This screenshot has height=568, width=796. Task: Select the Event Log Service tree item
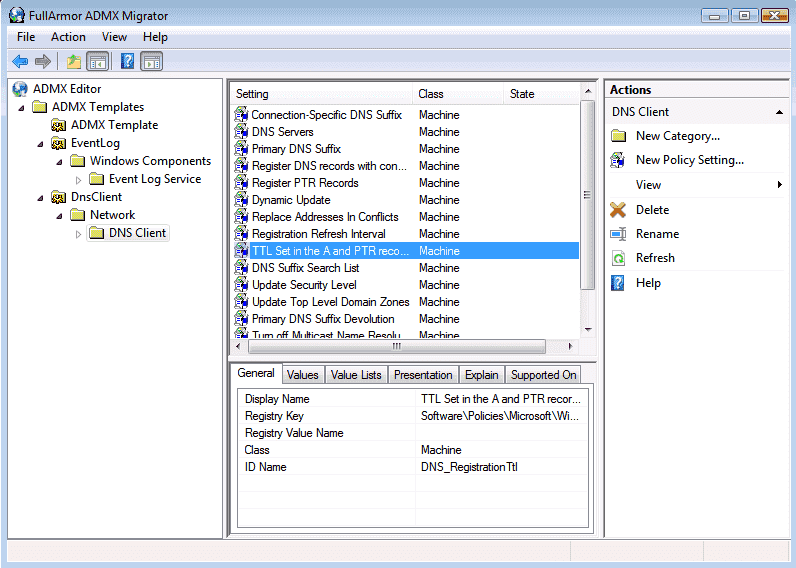[155, 179]
